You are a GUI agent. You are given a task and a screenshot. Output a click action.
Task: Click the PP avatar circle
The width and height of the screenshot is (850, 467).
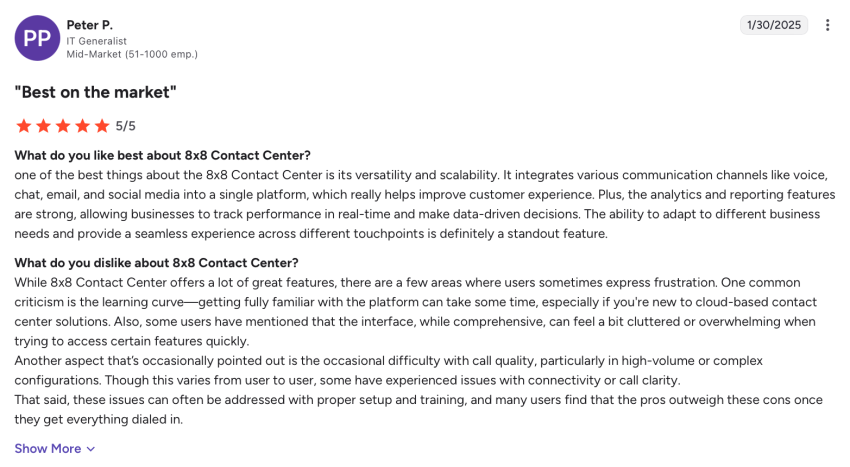click(x=37, y=38)
